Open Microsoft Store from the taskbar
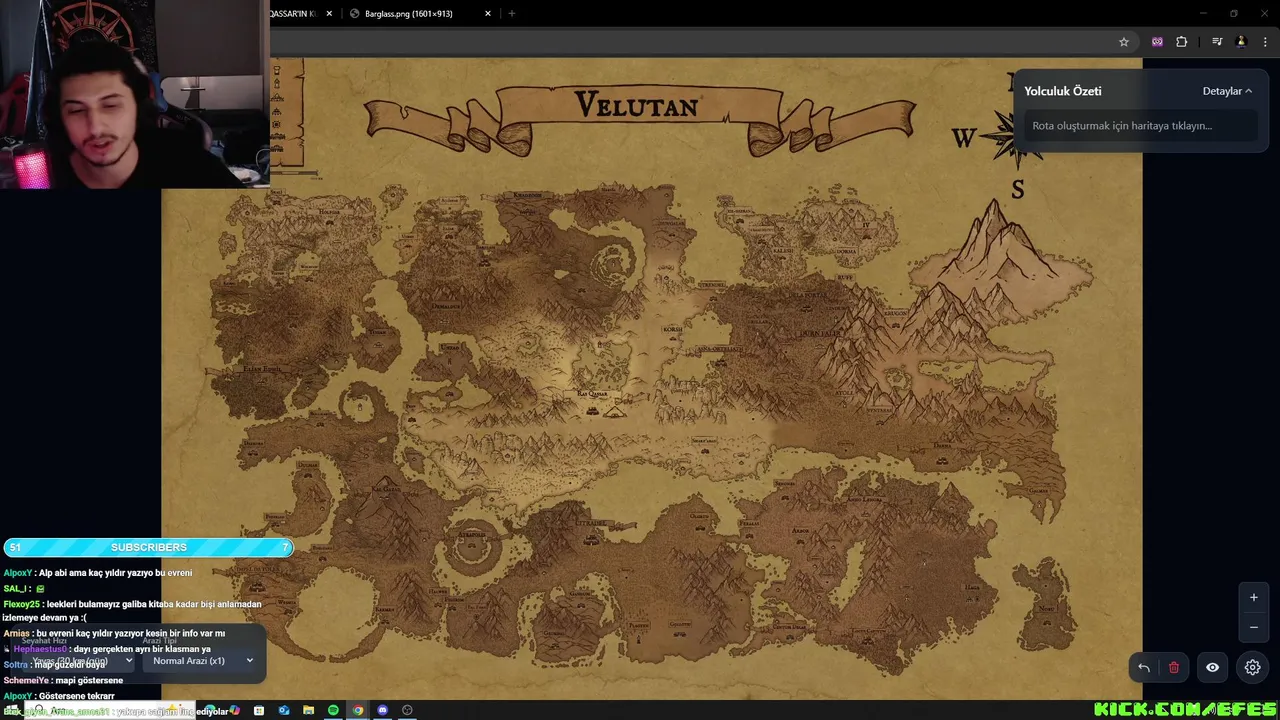 click(259, 711)
